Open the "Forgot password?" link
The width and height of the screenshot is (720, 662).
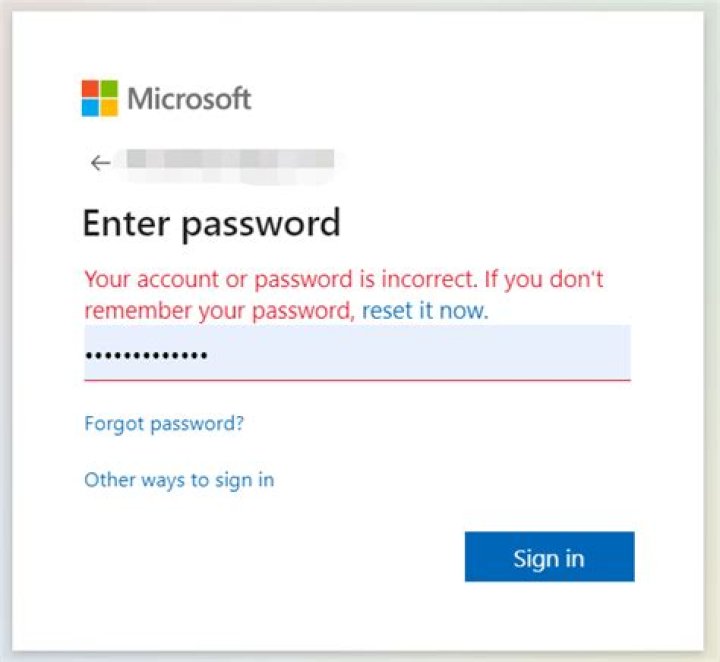pyautogui.click(x=164, y=423)
